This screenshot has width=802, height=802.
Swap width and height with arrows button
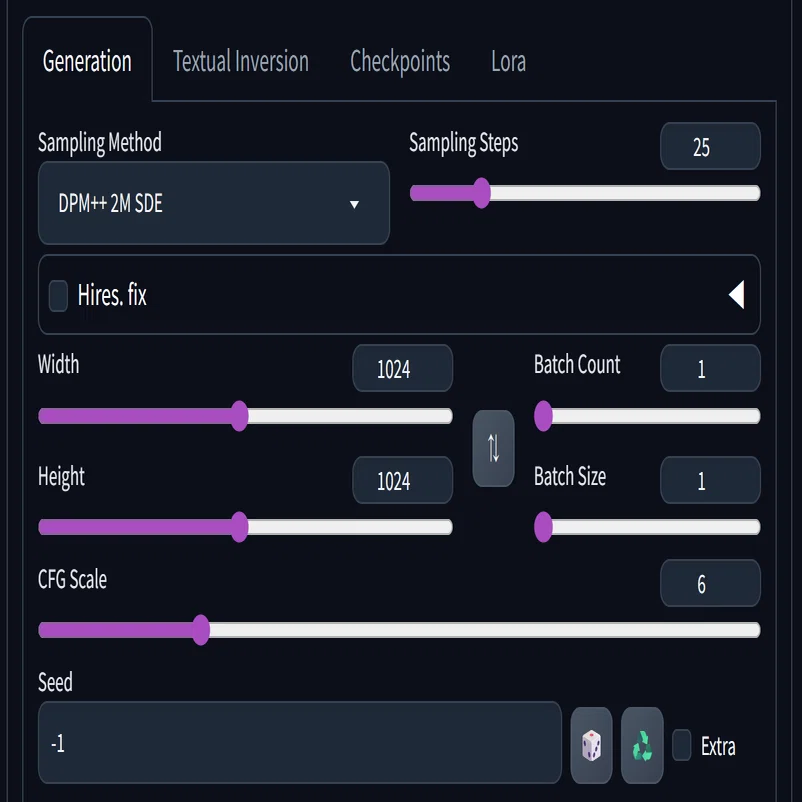pos(493,448)
